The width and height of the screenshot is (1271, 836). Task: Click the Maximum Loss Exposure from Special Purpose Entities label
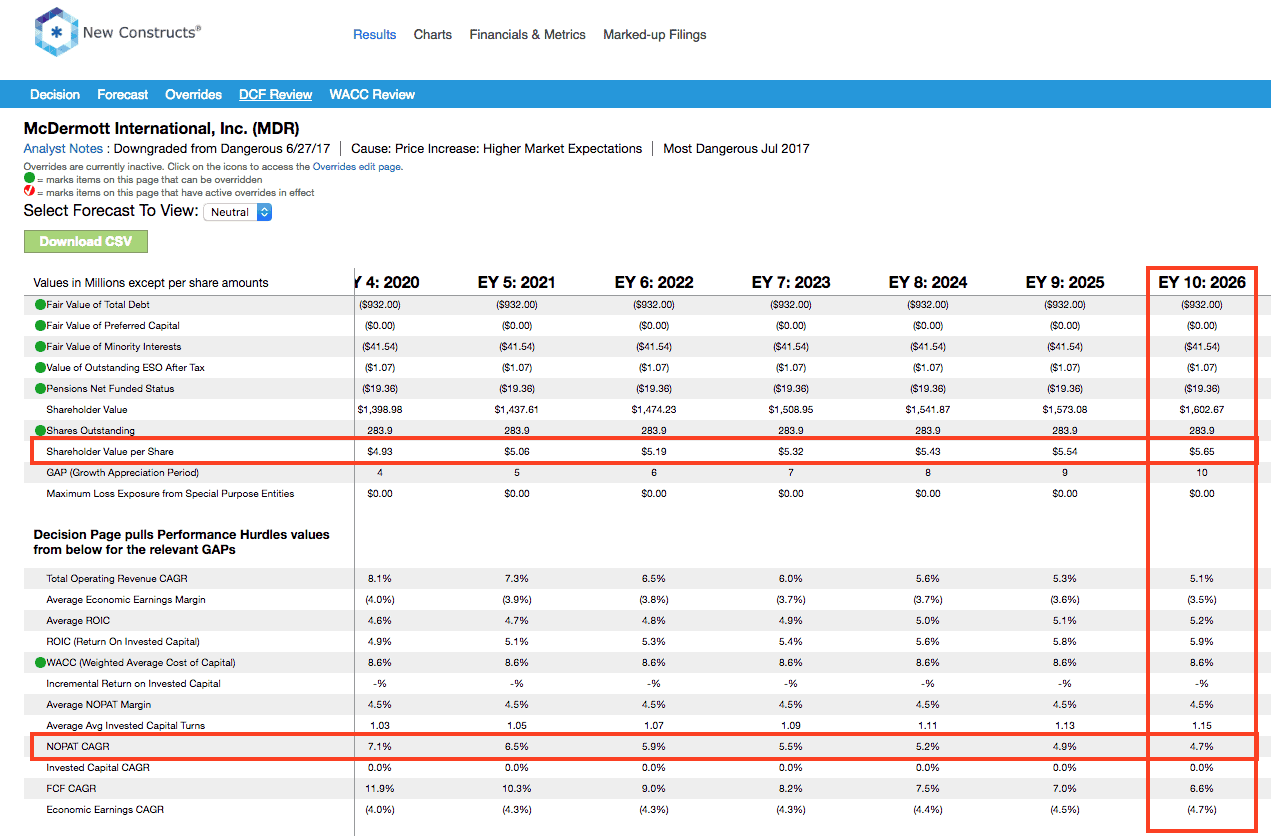point(170,494)
